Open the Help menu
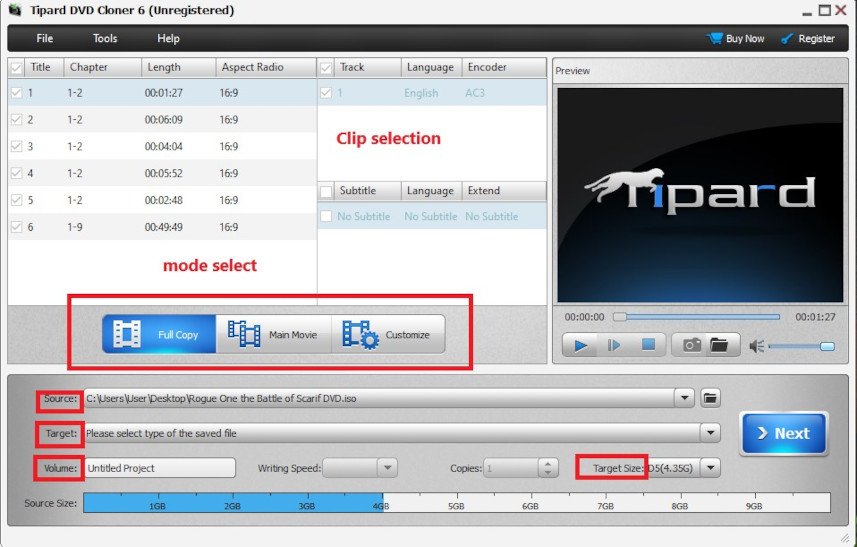This screenshot has height=547, width=857. pos(168,38)
